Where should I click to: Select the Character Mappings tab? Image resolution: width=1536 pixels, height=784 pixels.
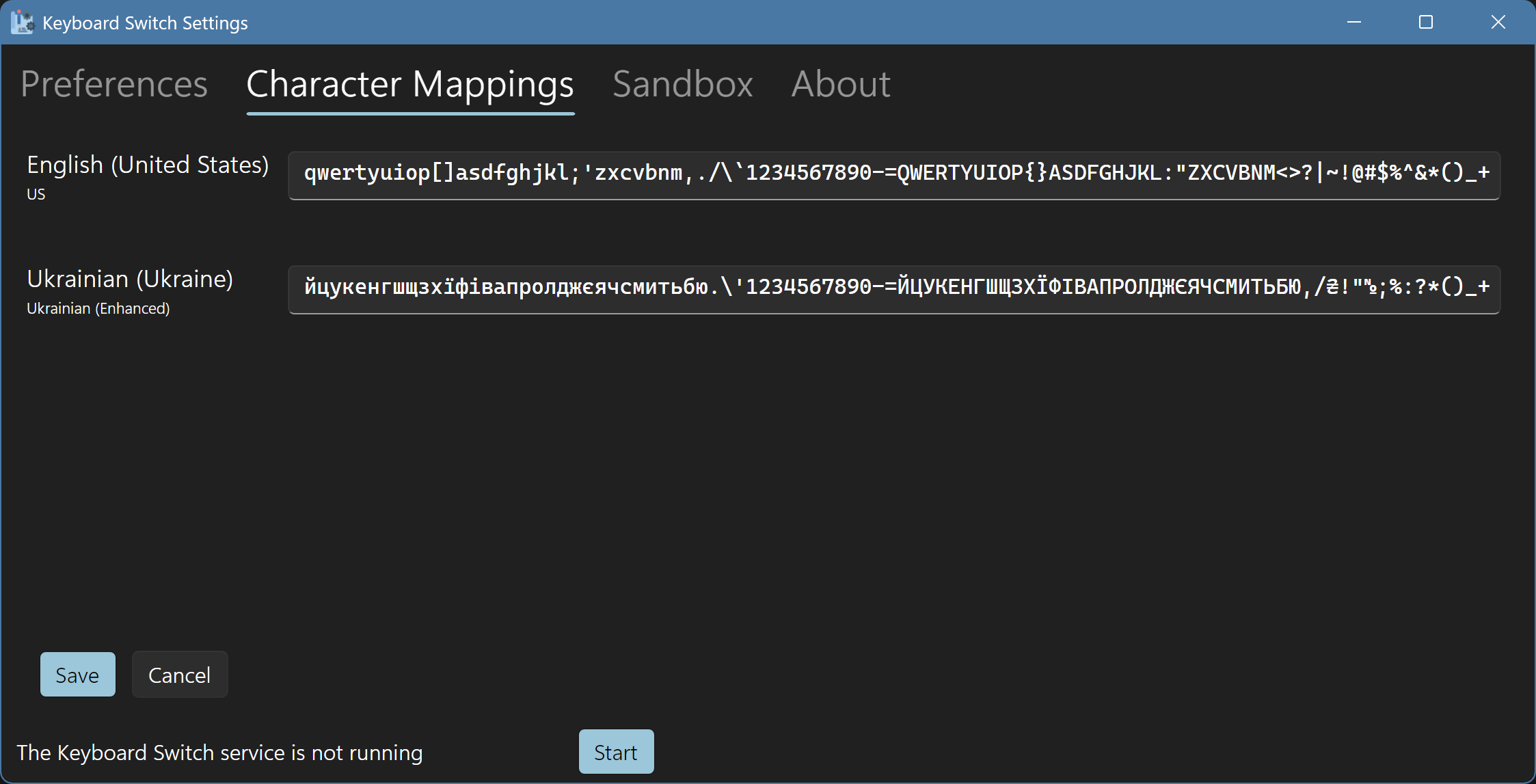pos(410,85)
